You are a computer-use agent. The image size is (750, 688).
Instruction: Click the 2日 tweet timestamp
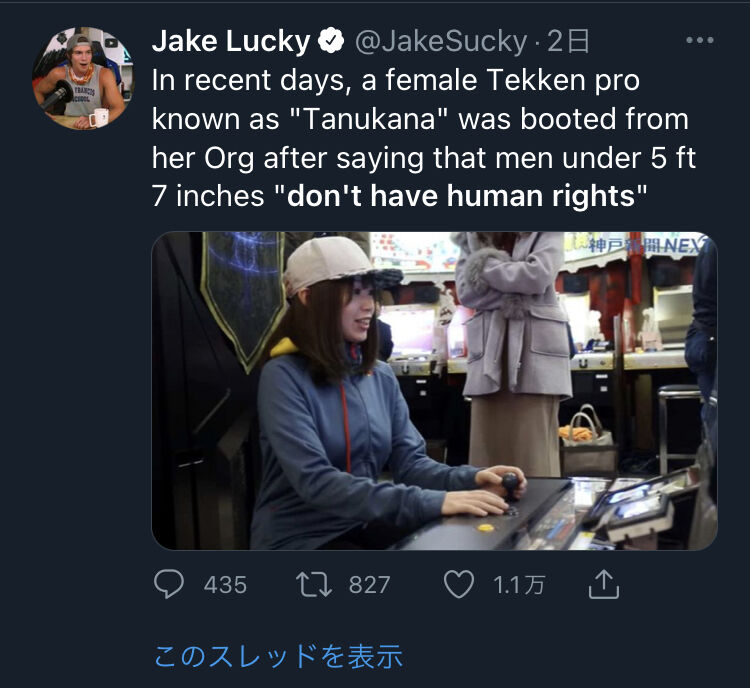click(568, 42)
